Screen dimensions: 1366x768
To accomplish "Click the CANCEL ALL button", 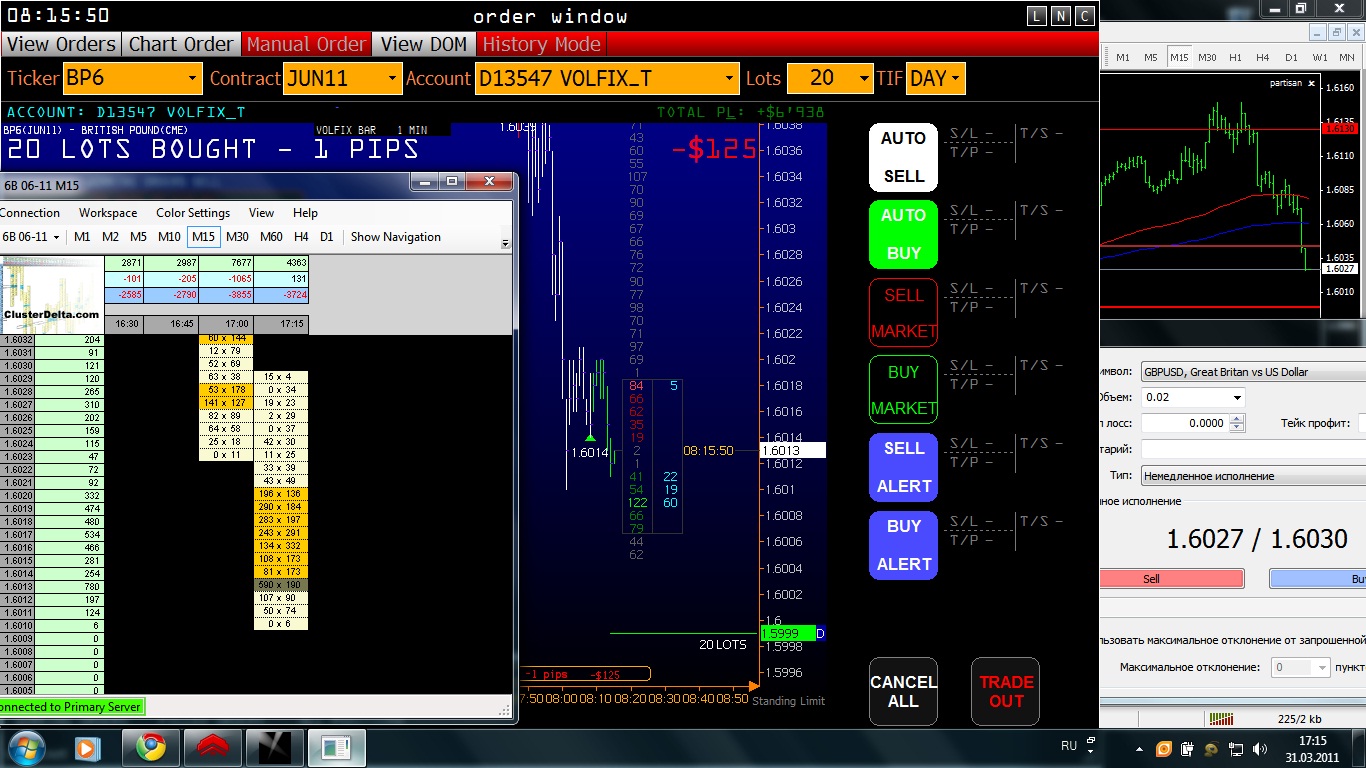I will coord(903,691).
